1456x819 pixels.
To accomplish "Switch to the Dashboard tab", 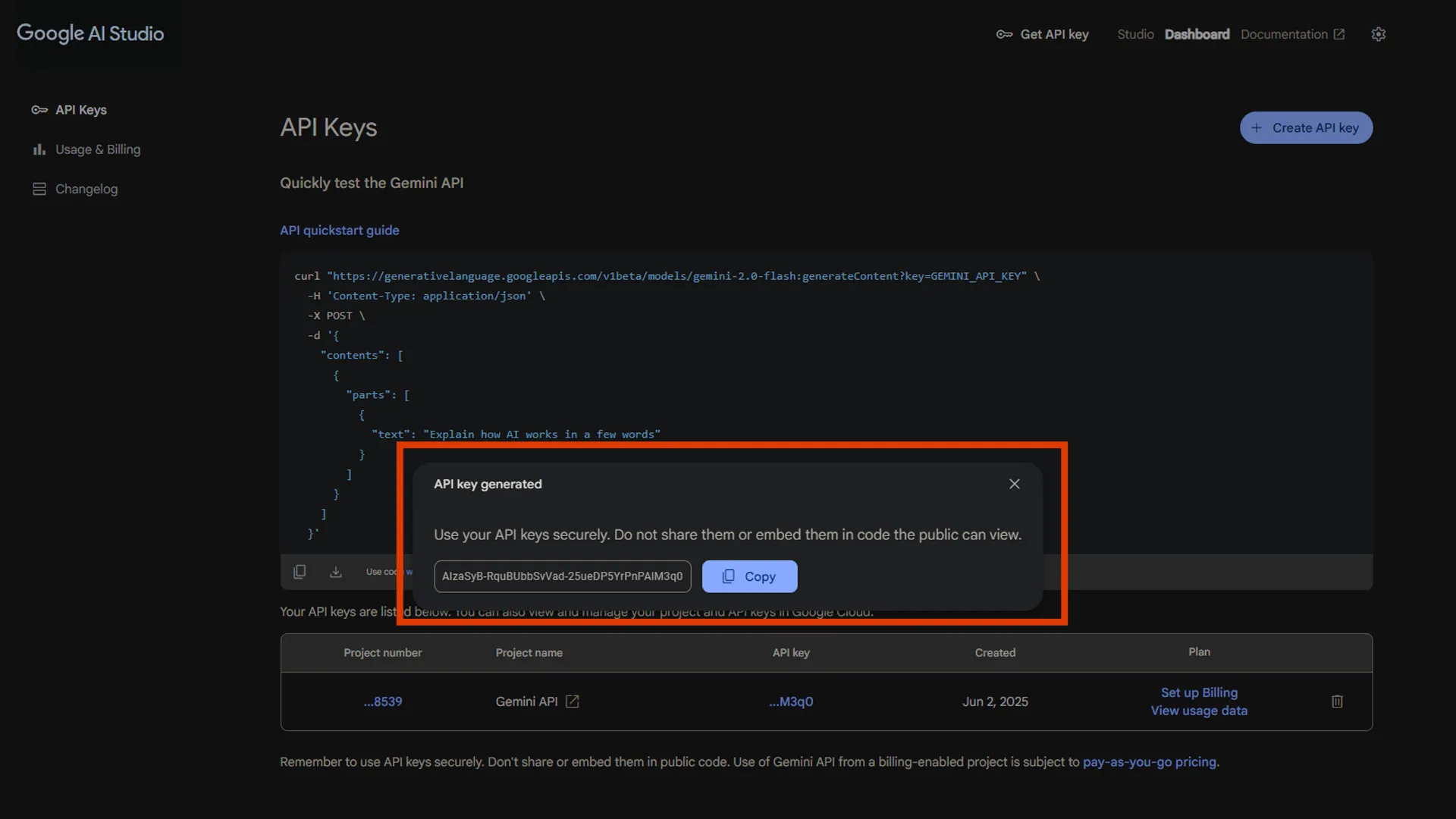I will 1197,34.
